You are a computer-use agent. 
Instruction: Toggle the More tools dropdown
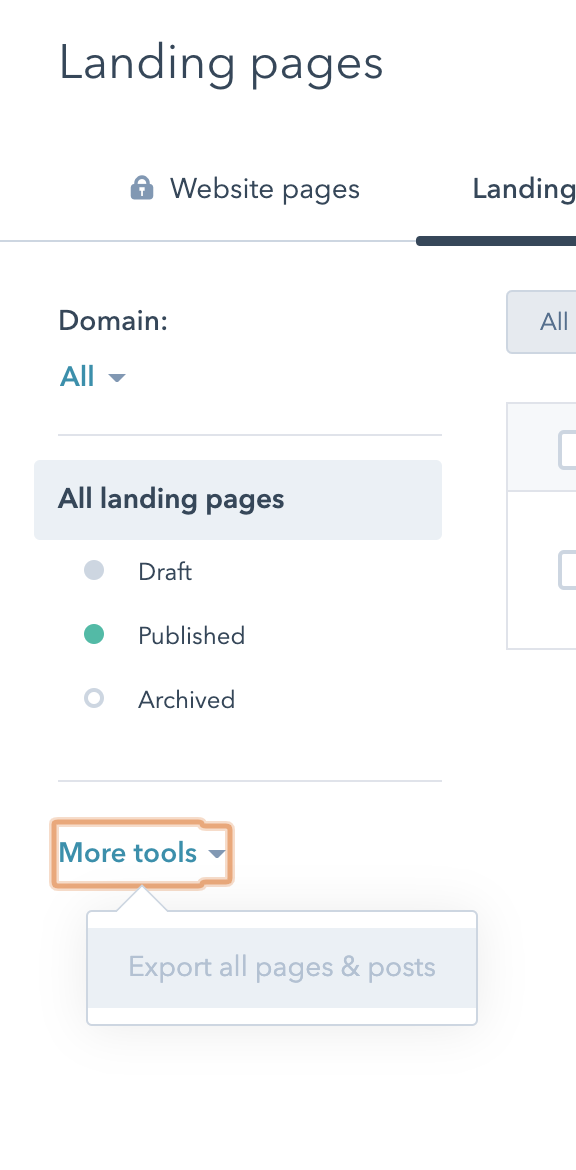coord(142,853)
